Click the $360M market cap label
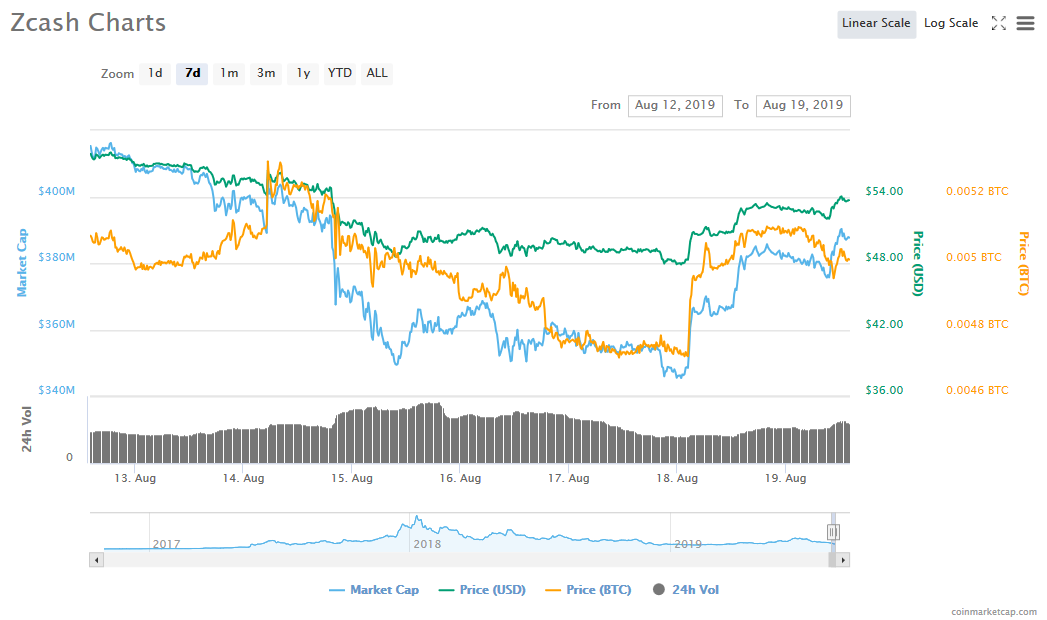The height and width of the screenshot is (620, 1047). point(57,324)
